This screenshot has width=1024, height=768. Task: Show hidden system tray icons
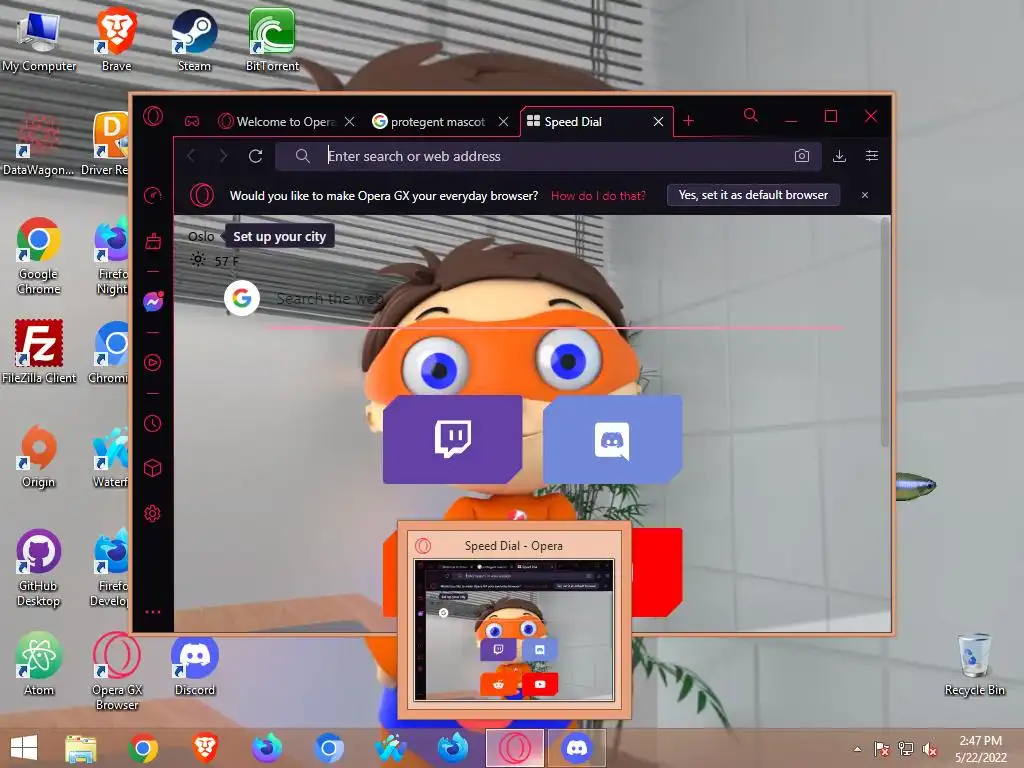pyautogui.click(x=857, y=749)
